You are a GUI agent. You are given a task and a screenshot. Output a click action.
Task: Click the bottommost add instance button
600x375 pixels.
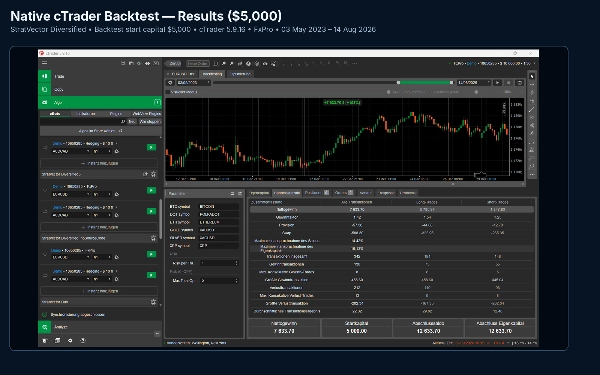tap(99, 291)
